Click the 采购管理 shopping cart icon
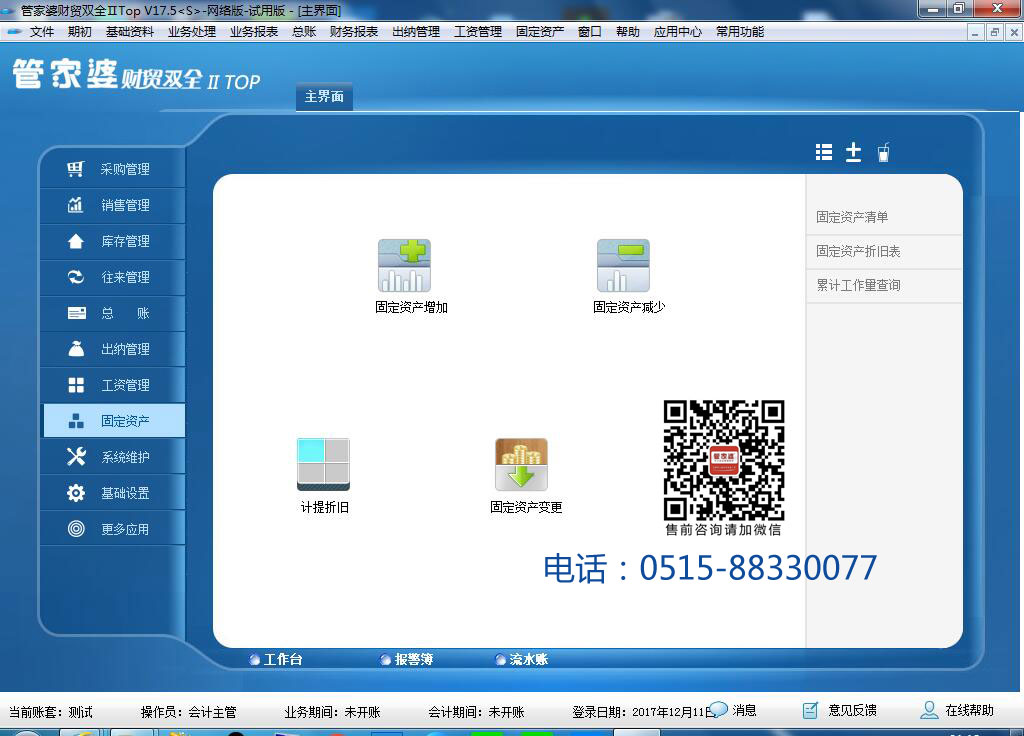The width and height of the screenshot is (1024, 736). pos(76,169)
